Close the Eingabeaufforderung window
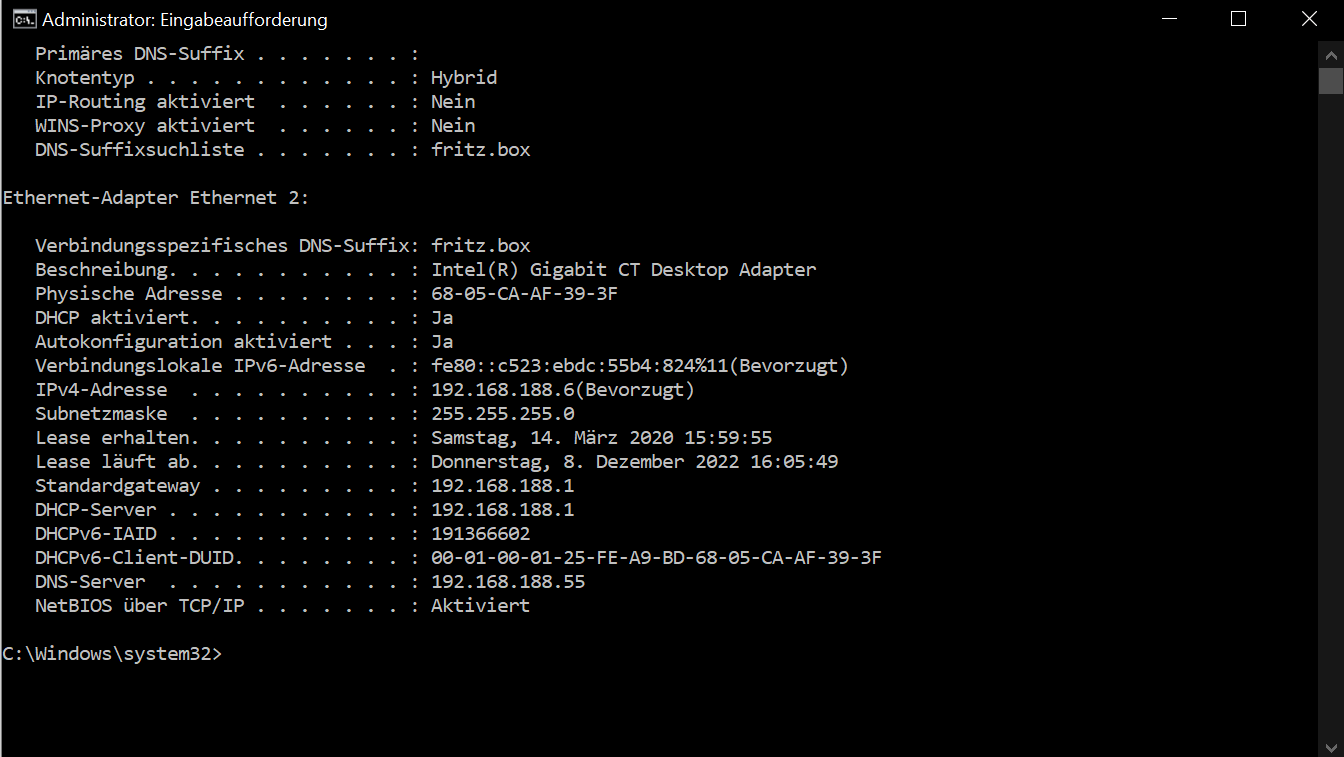This screenshot has width=1344, height=757. click(1309, 19)
